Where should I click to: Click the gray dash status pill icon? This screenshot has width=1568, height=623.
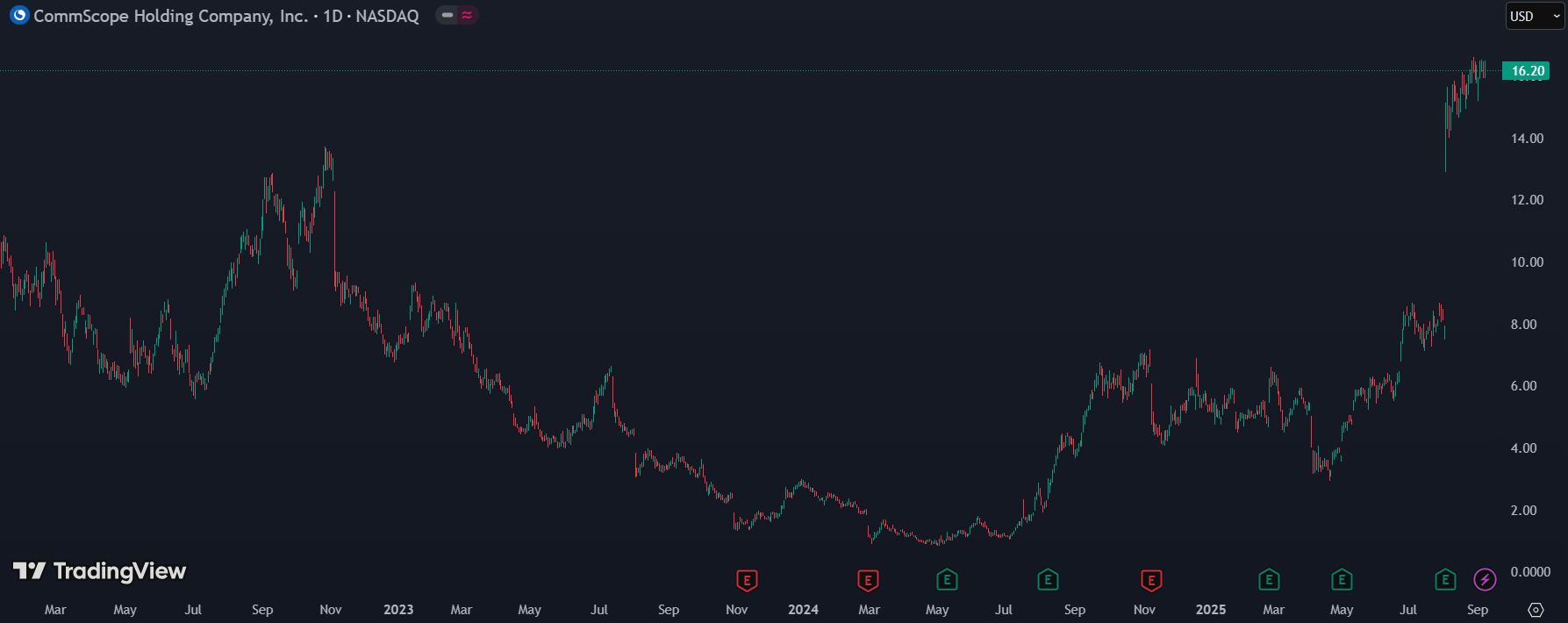(x=447, y=15)
